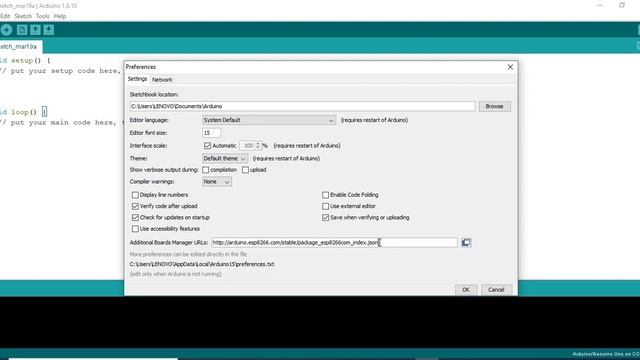
Task: Enable Display line numbers
Action: point(135,195)
